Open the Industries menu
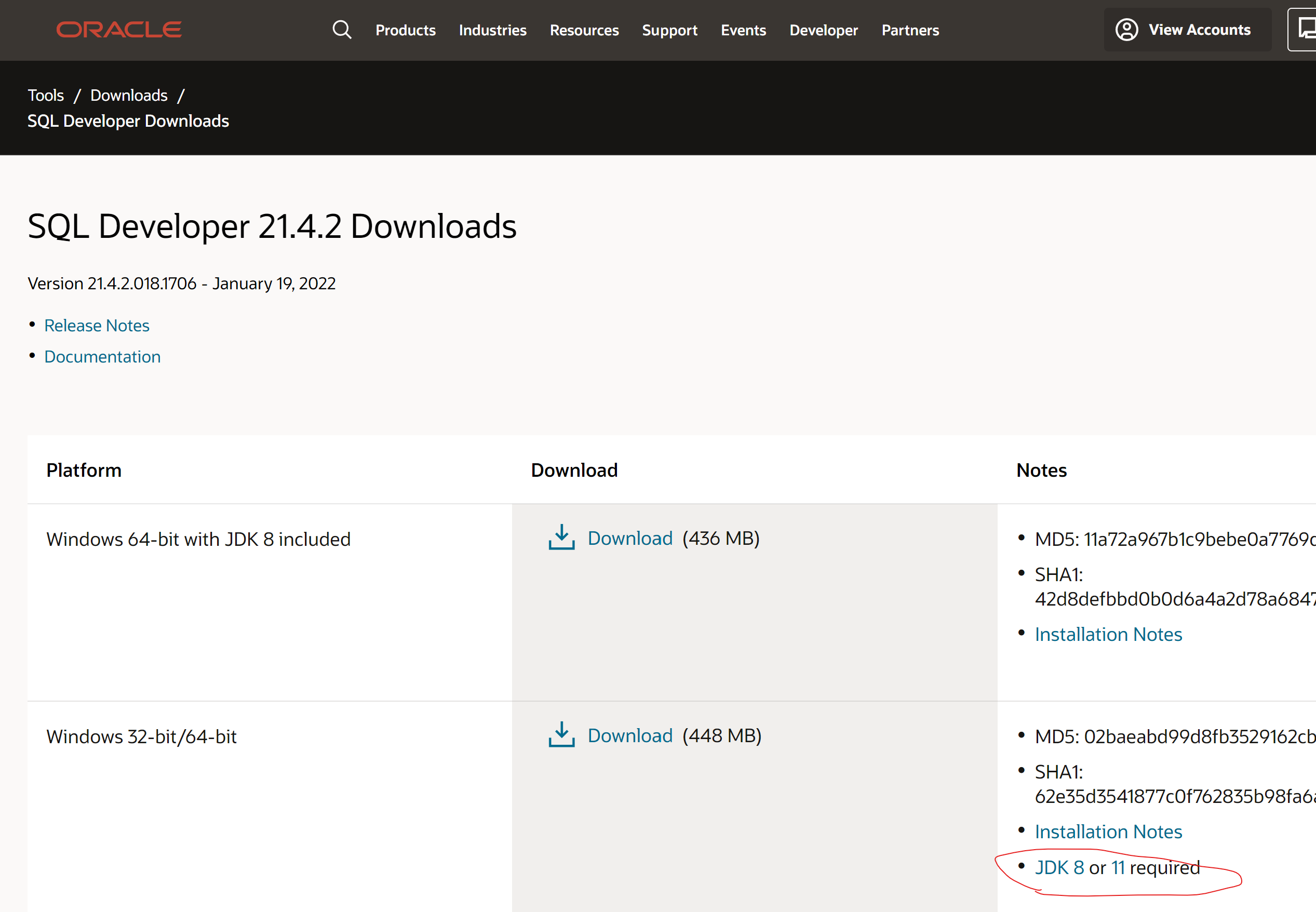Image resolution: width=1316 pixels, height=912 pixels. point(492,30)
